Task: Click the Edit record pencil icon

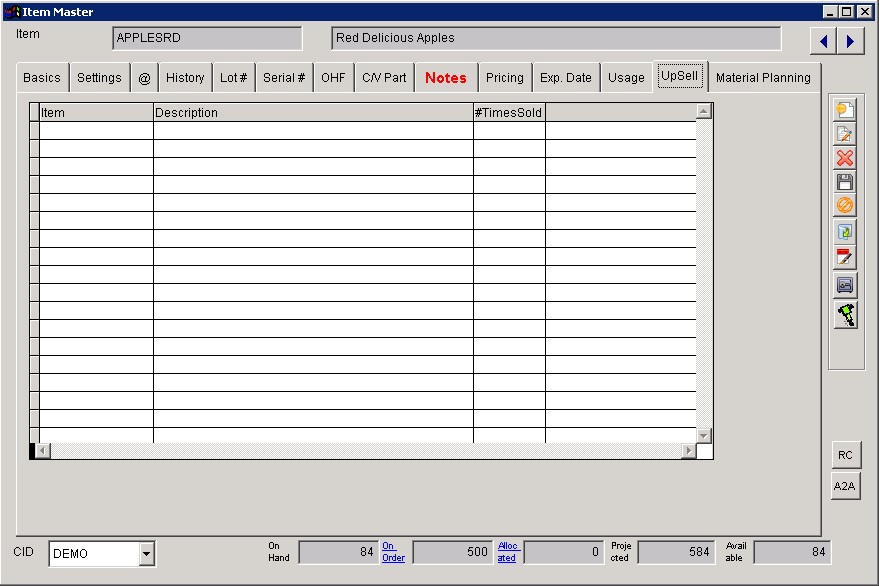Action: coord(845,134)
